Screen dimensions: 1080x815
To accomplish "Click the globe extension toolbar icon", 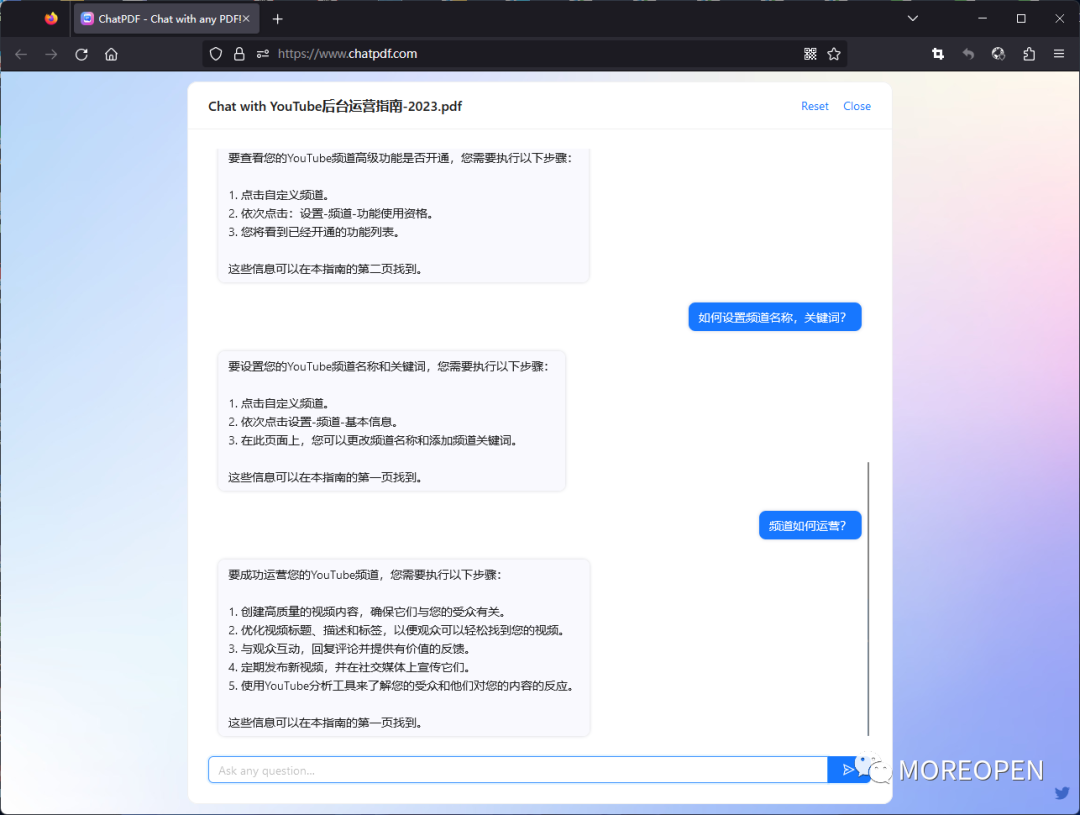I will click(x=998, y=54).
